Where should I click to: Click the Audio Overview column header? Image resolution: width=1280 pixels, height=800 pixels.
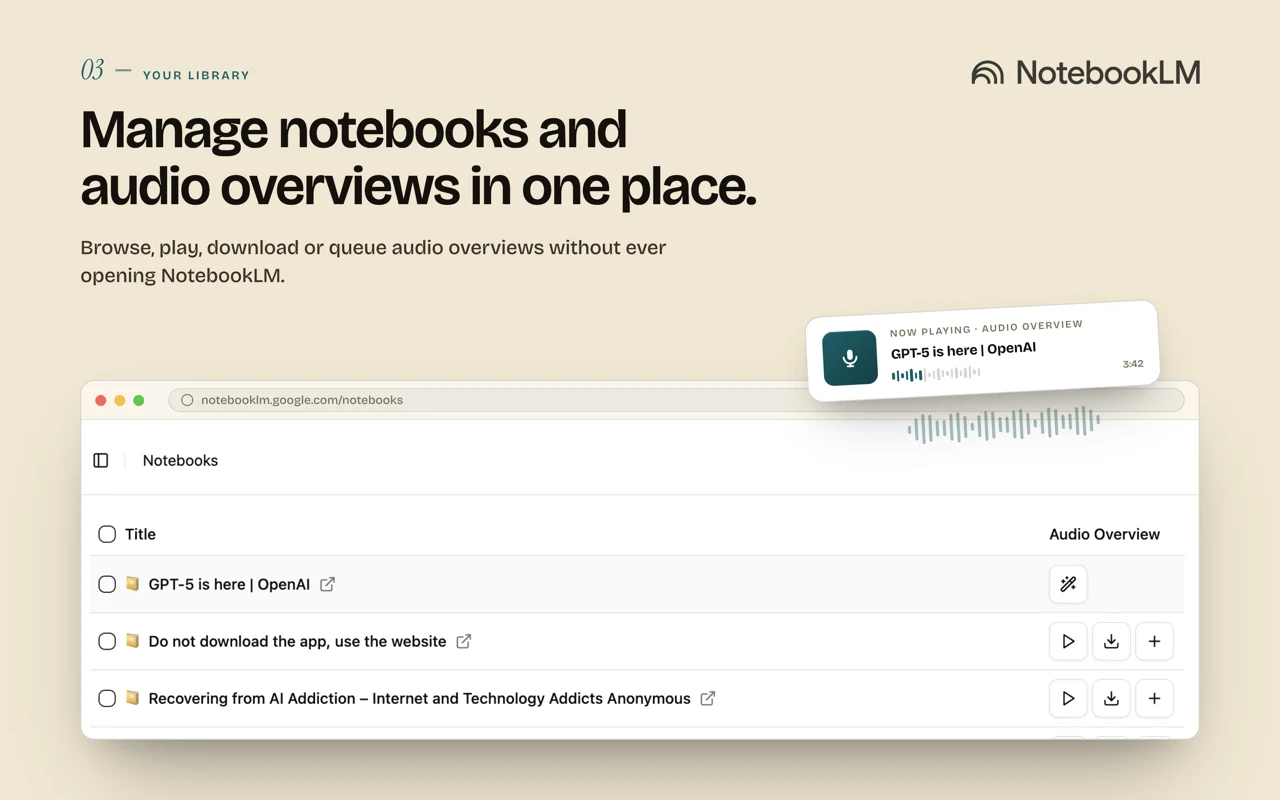tap(1105, 534)
